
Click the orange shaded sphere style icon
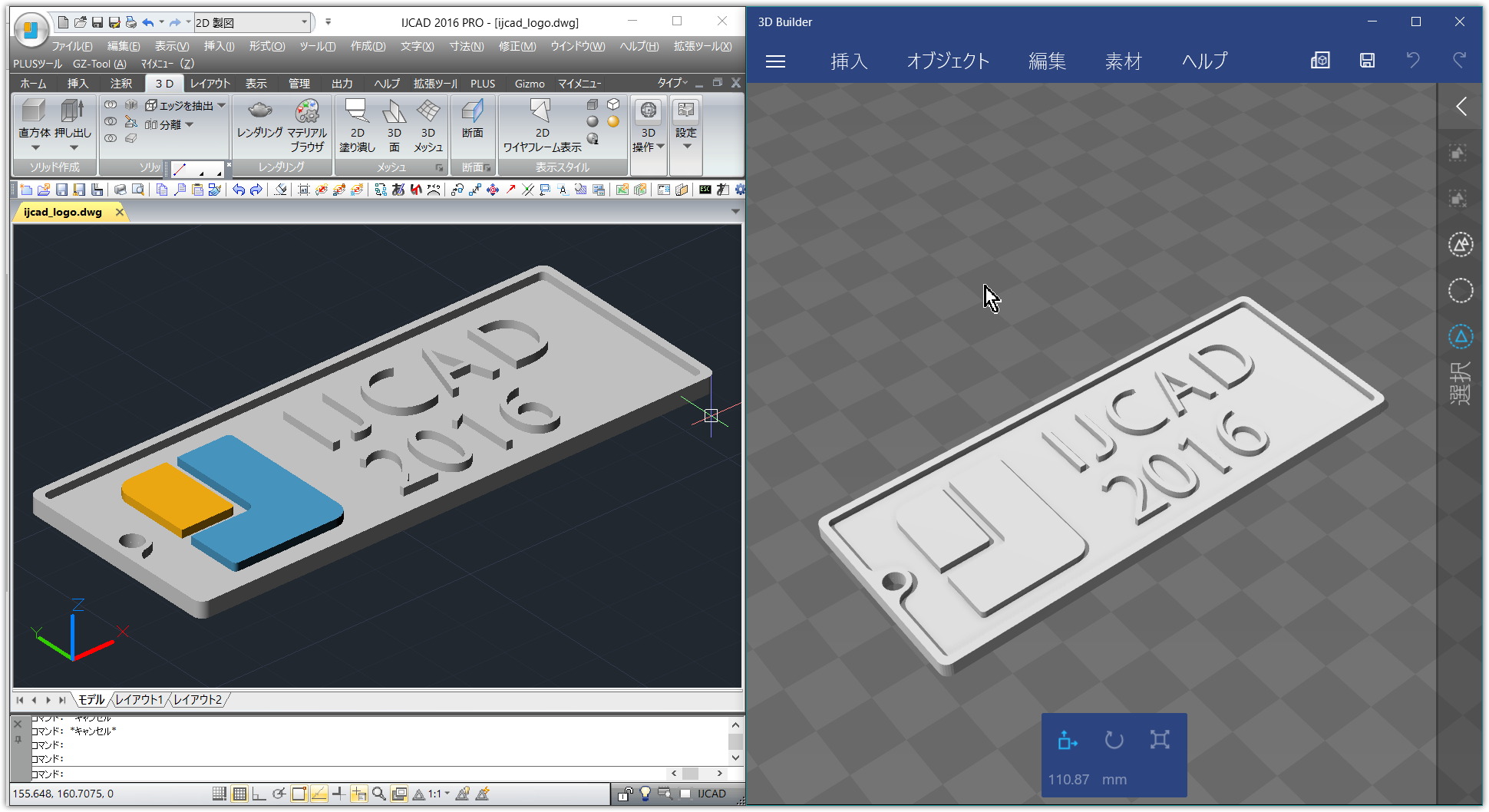pos(613,121)
